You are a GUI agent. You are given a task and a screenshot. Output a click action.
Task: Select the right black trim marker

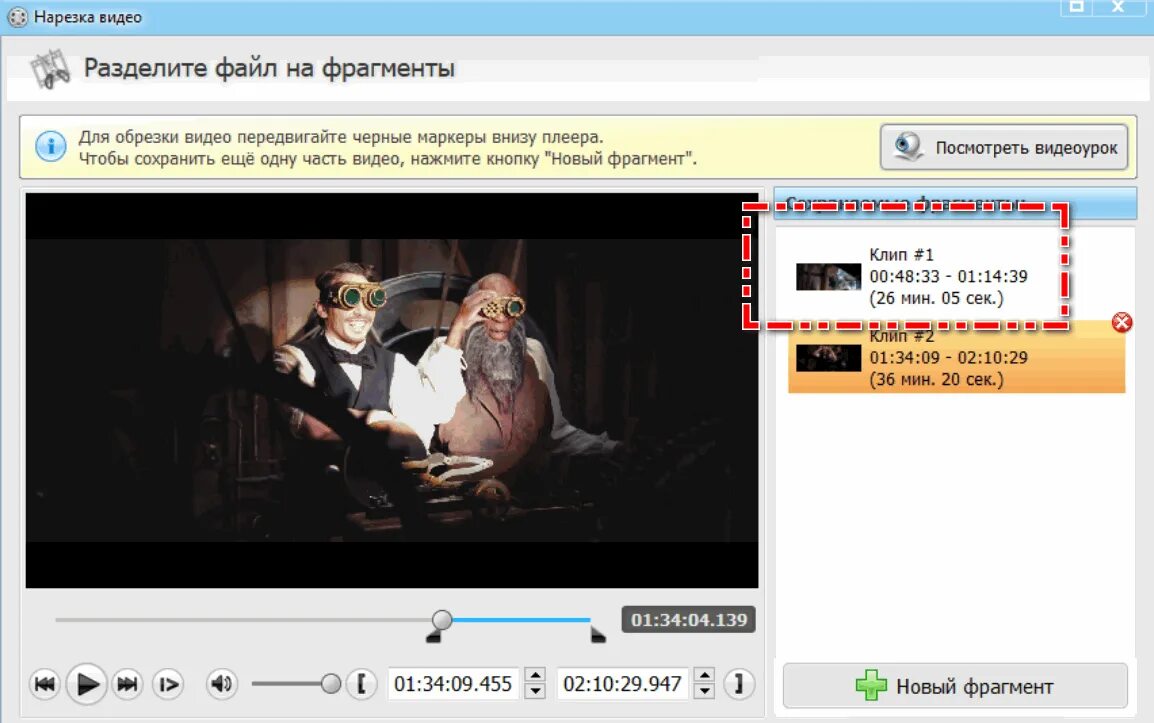coord(598,635)
